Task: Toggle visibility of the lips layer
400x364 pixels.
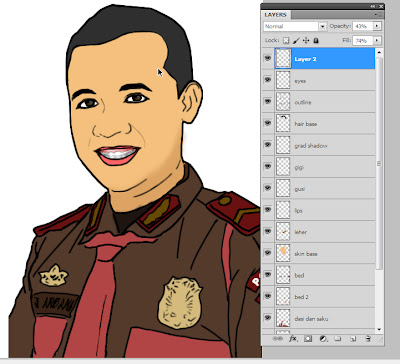Action: (268, 210)
